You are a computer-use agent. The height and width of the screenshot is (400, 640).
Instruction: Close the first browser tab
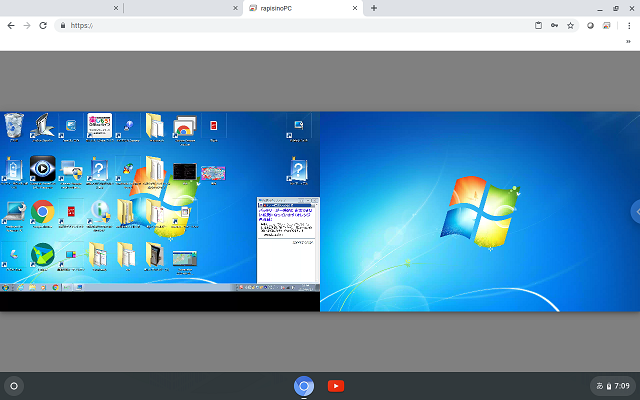pyautogui.click(x=116, y=8)
